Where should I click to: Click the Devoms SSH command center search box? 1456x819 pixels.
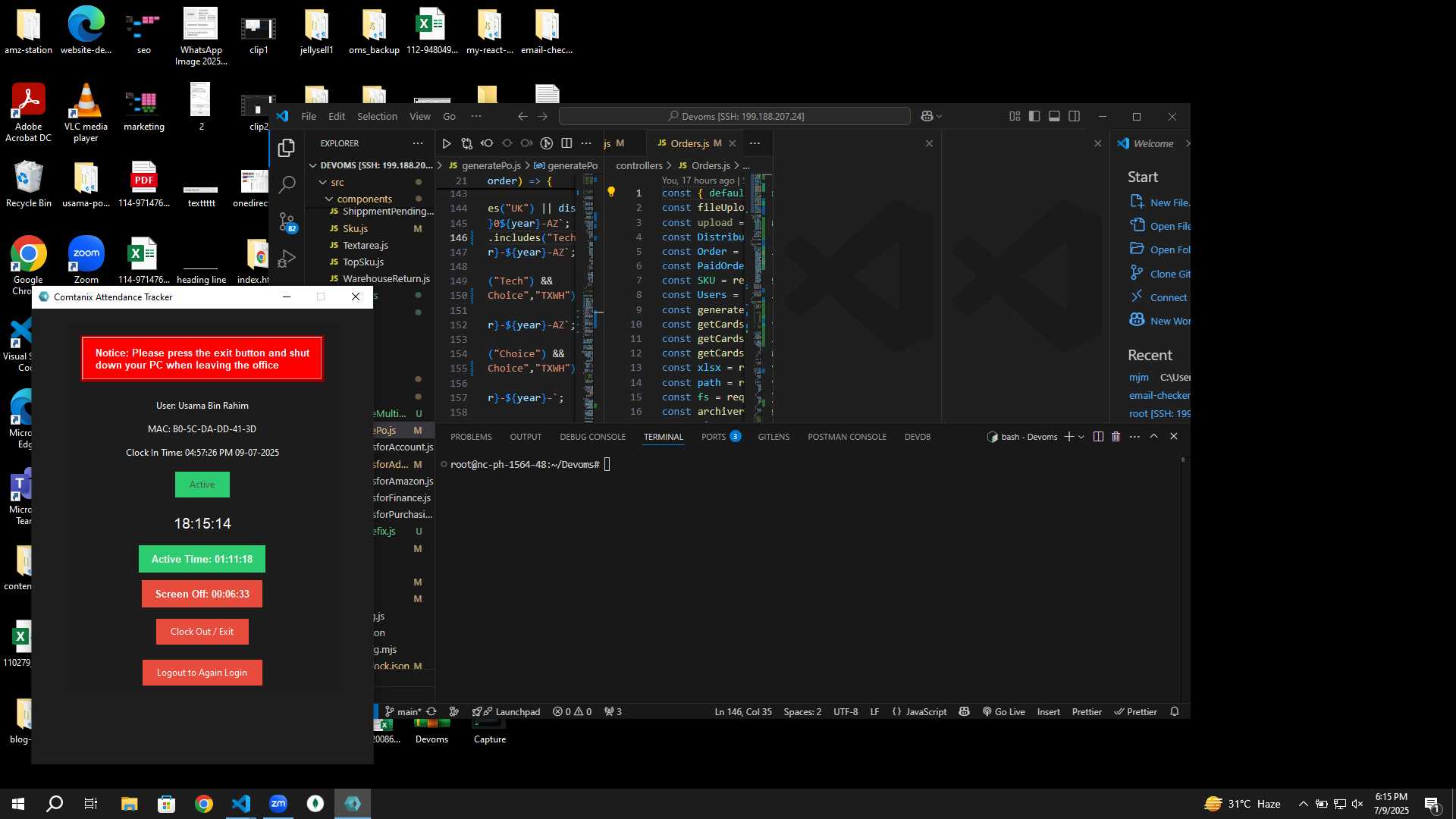[x=734, y=116]
